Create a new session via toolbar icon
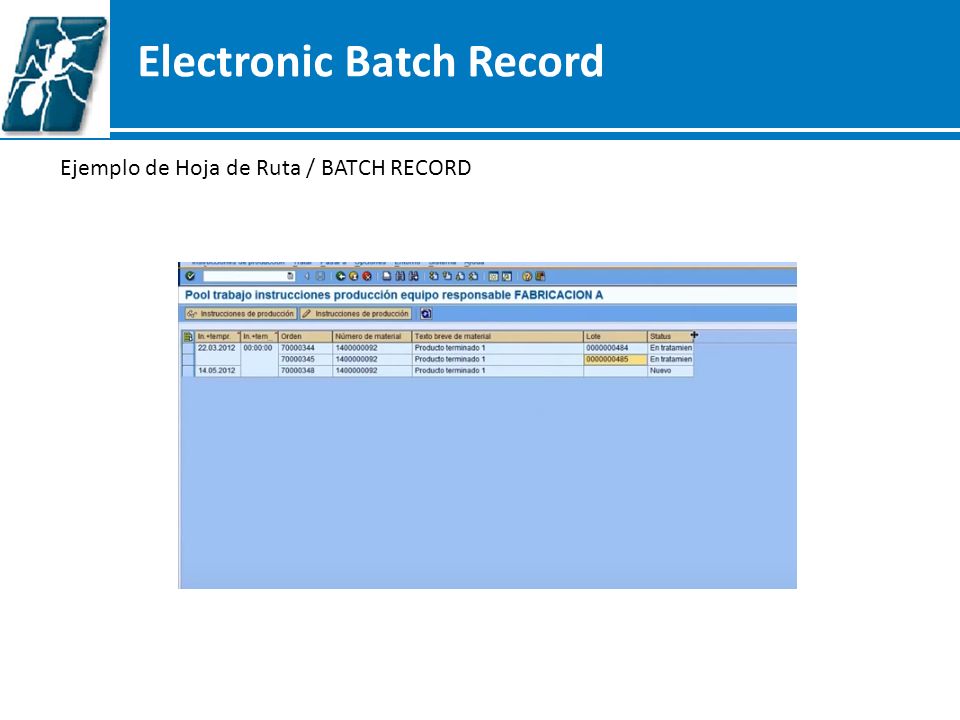 (493, 276)
